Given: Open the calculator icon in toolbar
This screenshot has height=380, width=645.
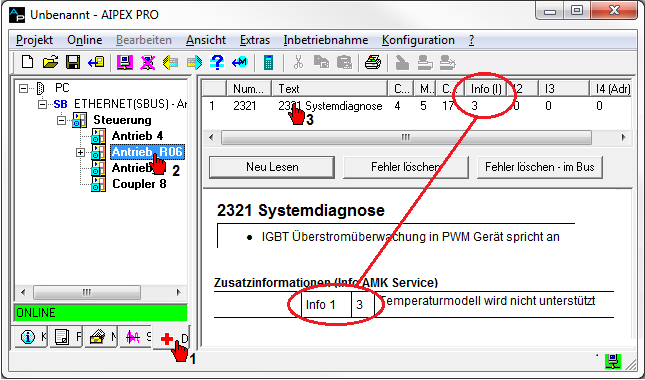Looking at the screenshot, I should (269, 62).
